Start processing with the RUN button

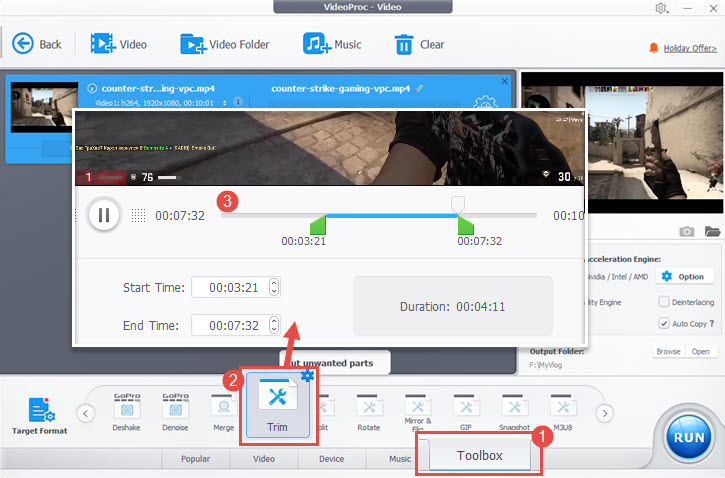coord(688,437)
